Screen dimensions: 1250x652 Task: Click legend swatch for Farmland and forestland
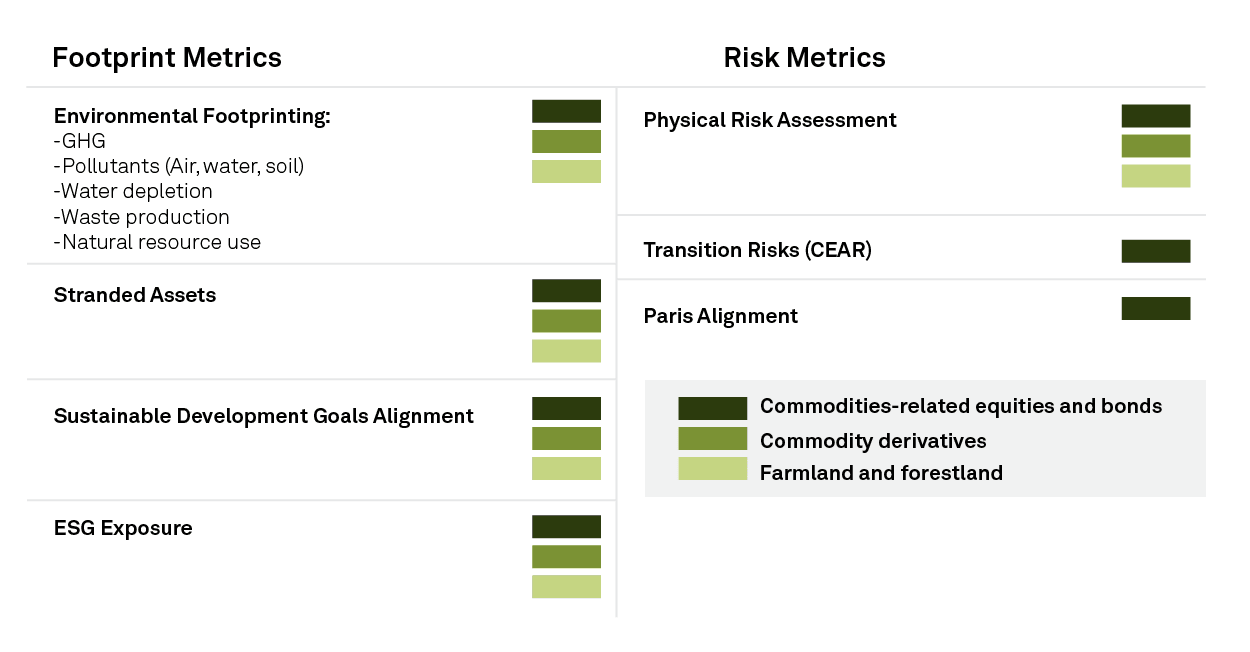pos(713,469)
